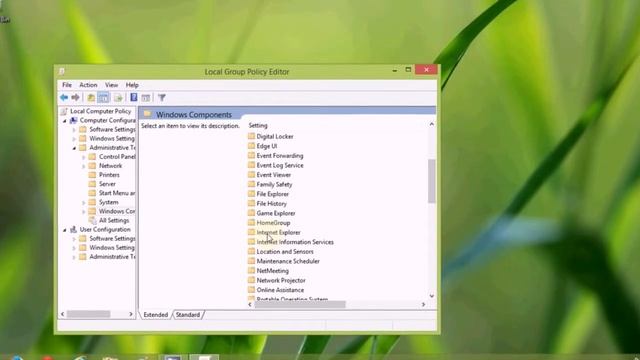This screenshot has width=640, height=360.
Task: Collapse Administrative Templates under Computer Configuration
Action: click(x=74, y=148)
